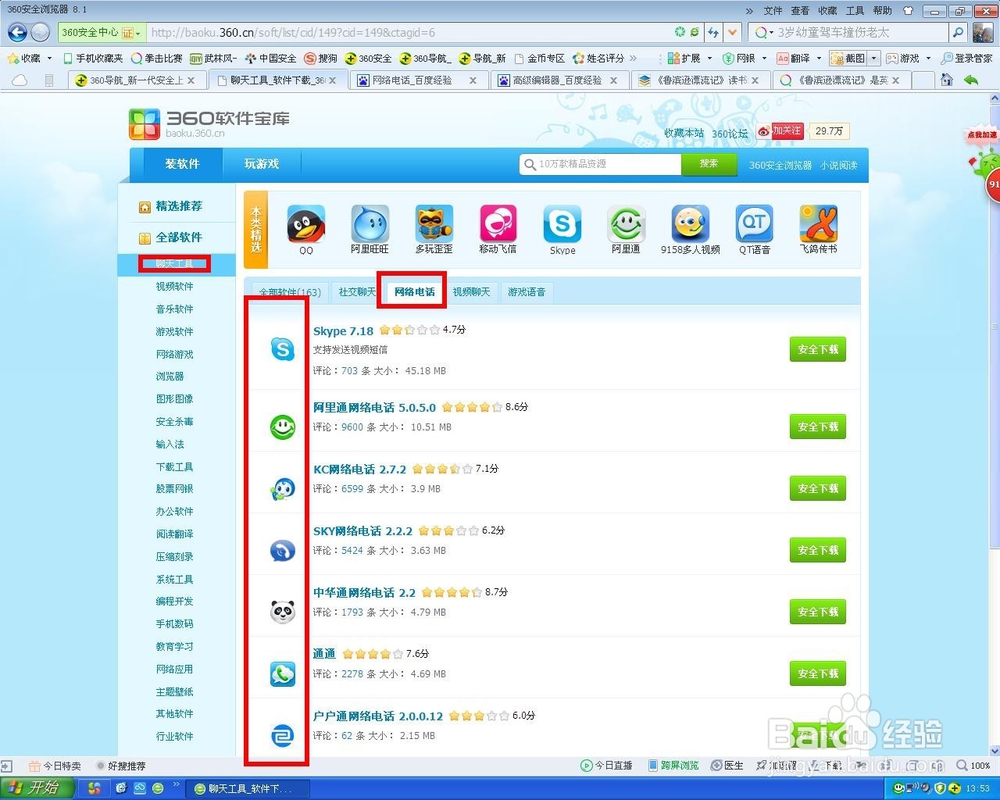Select 视频软件 in left sidebar
1000x800 pixels.
pos(174,286)
